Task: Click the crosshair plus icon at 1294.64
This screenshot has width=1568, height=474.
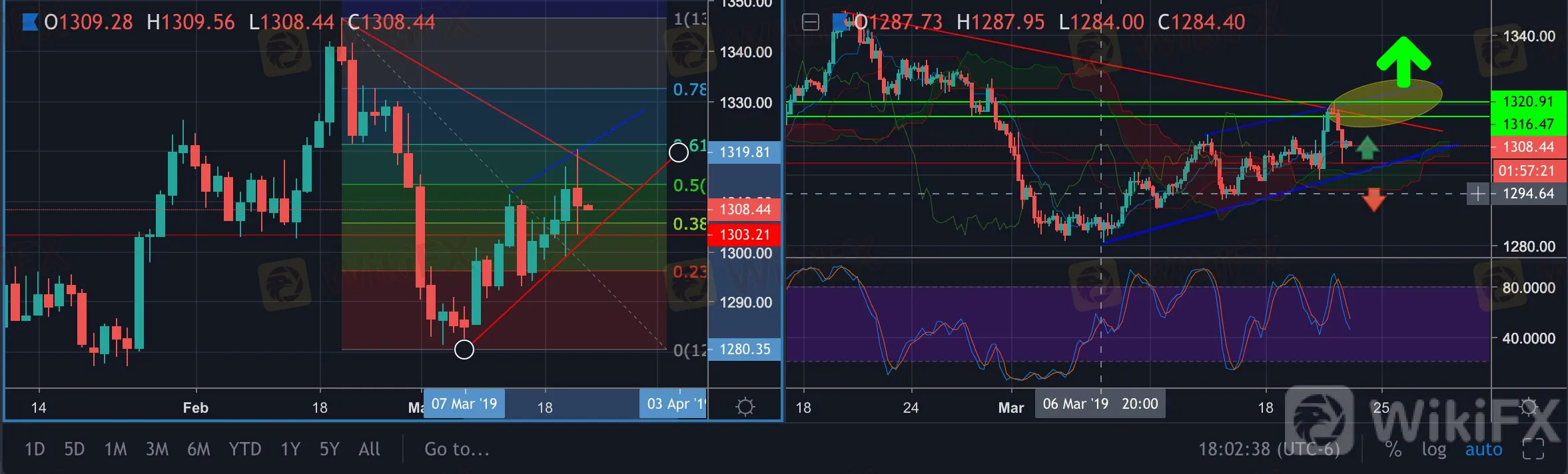Action: point(1477,194)
